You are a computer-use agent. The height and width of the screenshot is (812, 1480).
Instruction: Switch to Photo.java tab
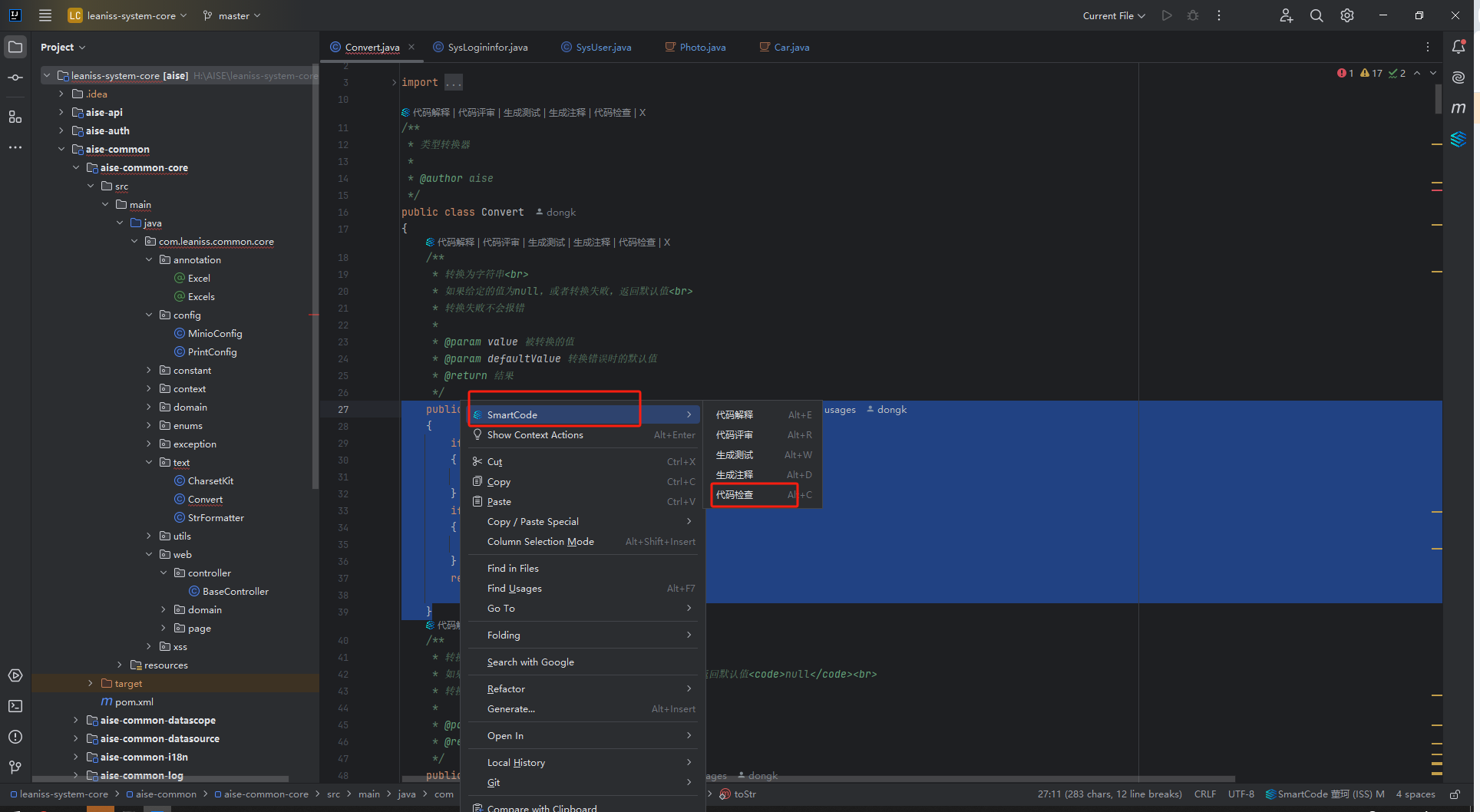tap(695, 47)
